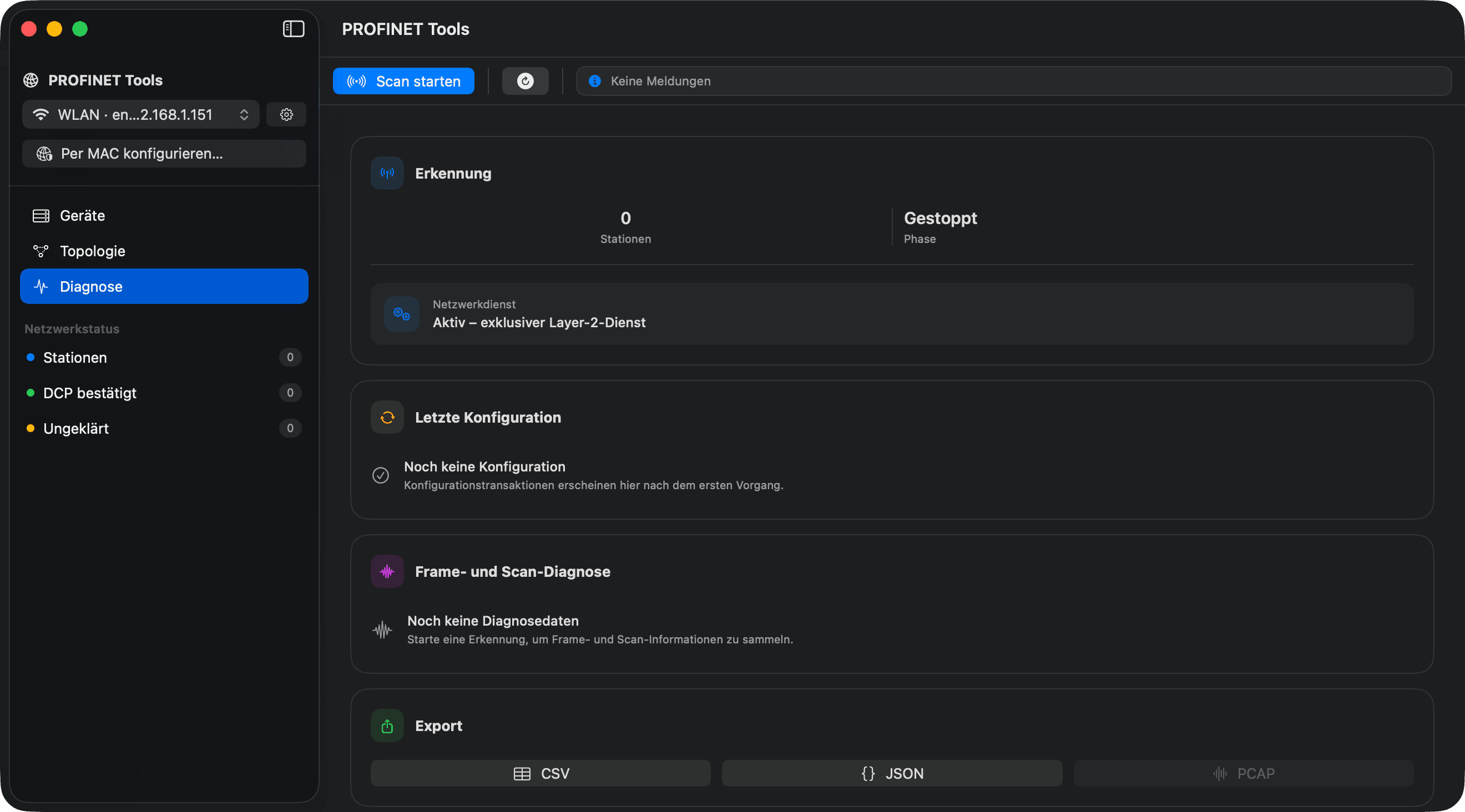Click the Aktiv – exklusiver Layer-2-Dienst text

539,323
